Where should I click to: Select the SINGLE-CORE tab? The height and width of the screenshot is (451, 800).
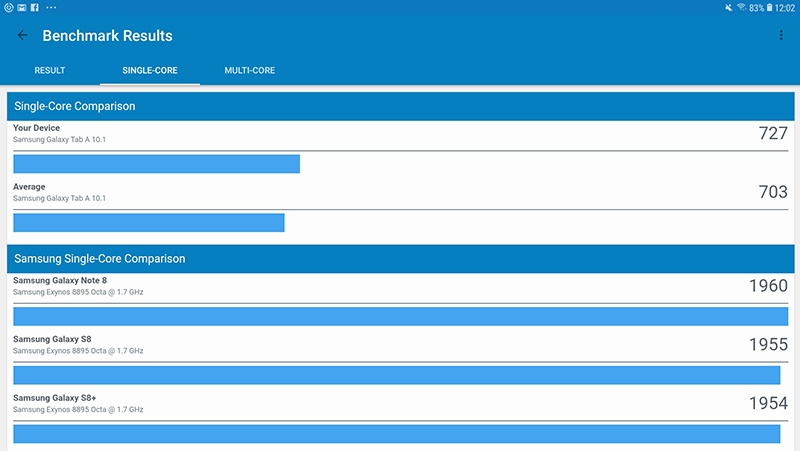(x=149, y=70)
